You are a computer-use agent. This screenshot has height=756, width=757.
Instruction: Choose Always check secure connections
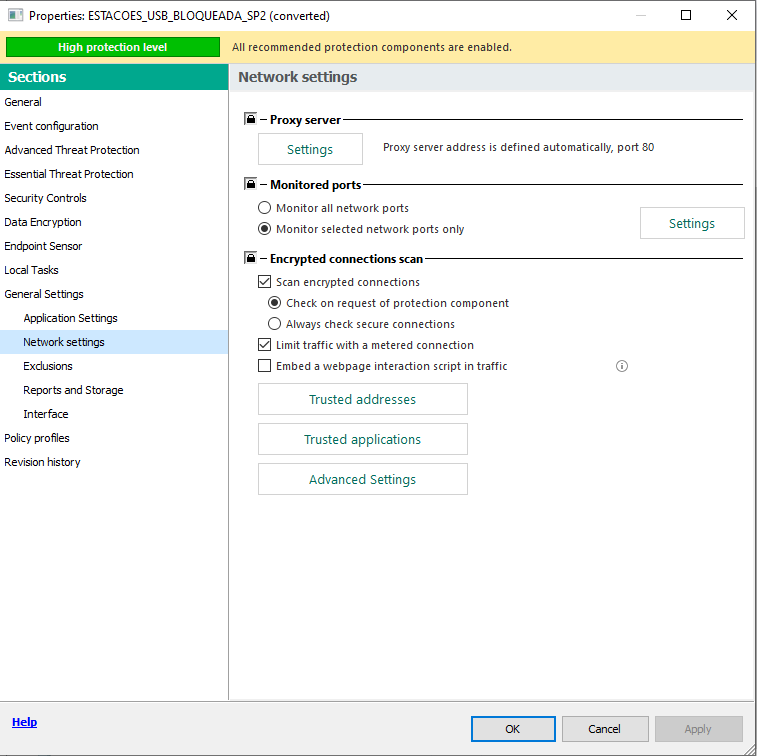(x=275, y=324)
